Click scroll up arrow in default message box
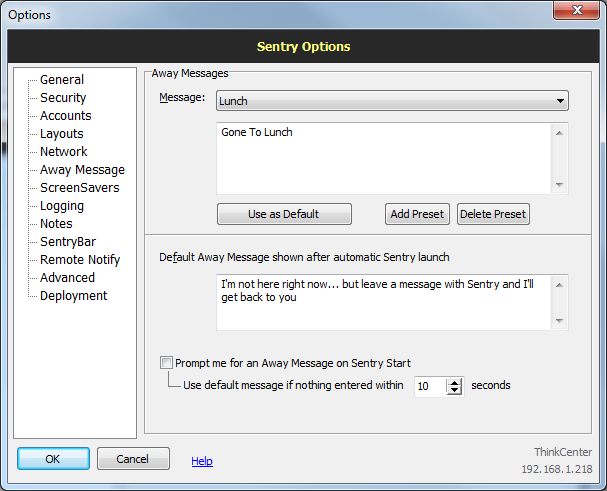The height and width of the screenshot is (491, 607). tap(559, 285)
